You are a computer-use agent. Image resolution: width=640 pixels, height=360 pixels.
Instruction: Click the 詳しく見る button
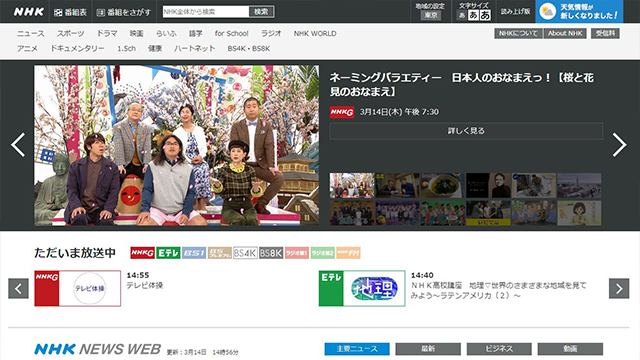click(x=466, y=131)
